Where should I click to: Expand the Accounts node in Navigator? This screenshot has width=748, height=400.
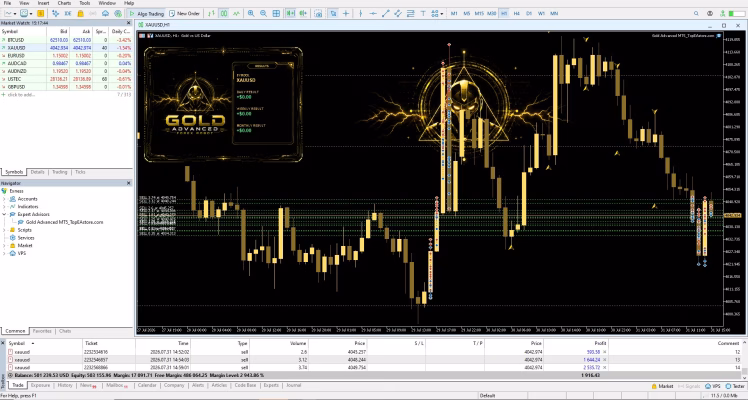click(x=5, y=199)
